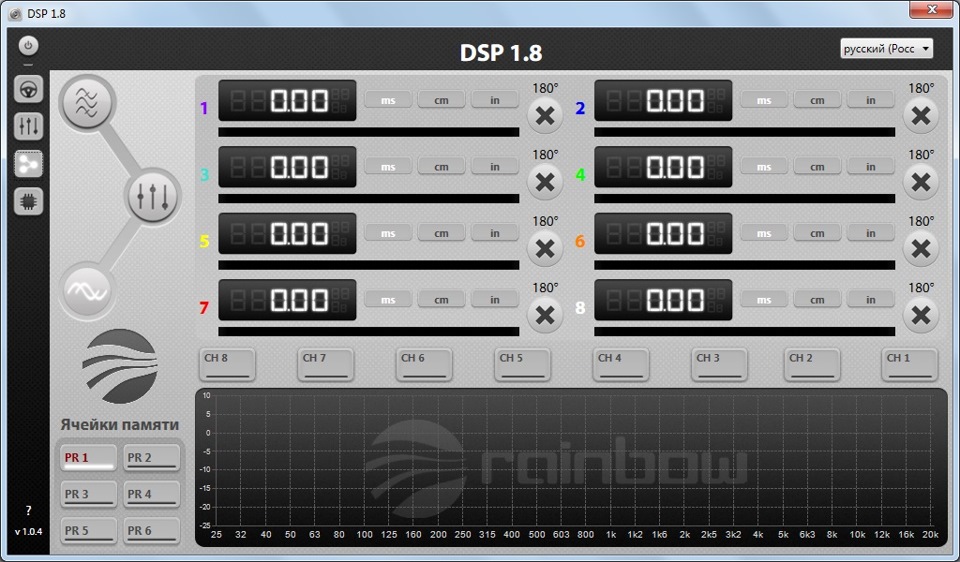Toggle 180° phase invert for channel 7

tap(545, 316)
